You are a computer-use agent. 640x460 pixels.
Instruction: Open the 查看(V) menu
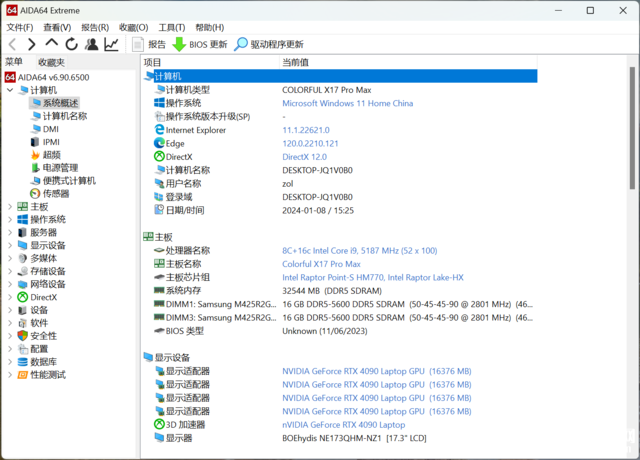point(57,27)
